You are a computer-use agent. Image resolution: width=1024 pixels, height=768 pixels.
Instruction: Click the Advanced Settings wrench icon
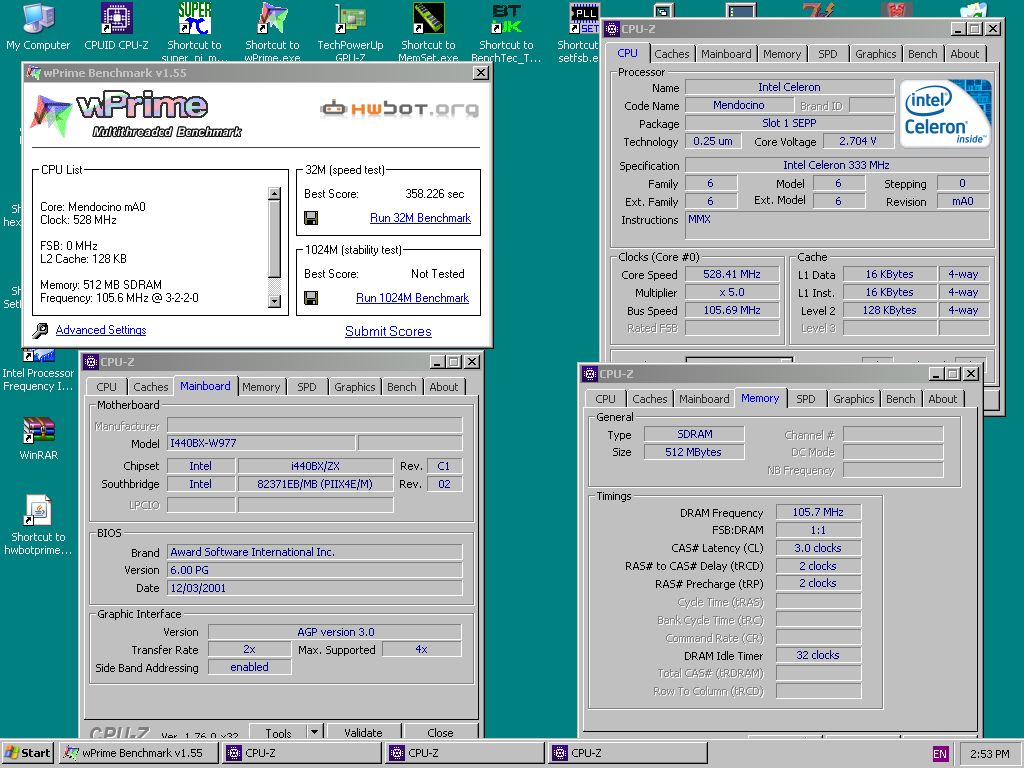[40, 330]
